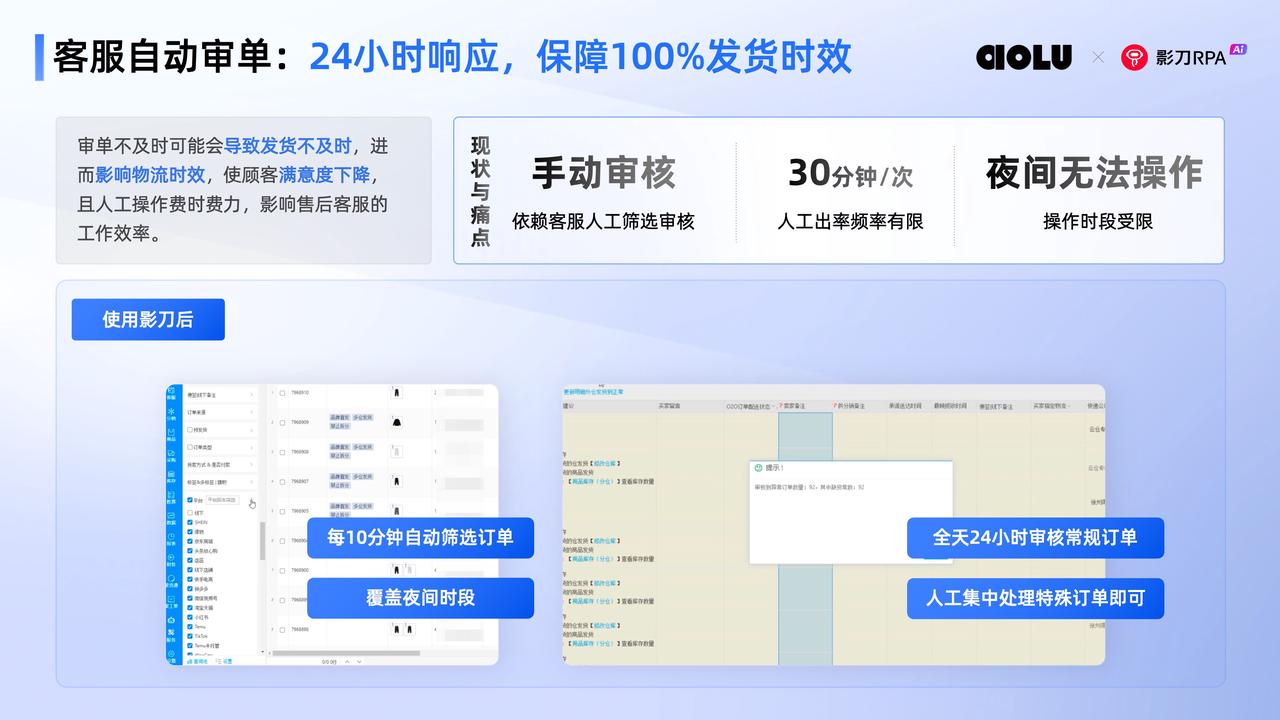Open the 库存 sidebar icon
Viewport: 1280px width, 720px height.
[x=171, y=478]
